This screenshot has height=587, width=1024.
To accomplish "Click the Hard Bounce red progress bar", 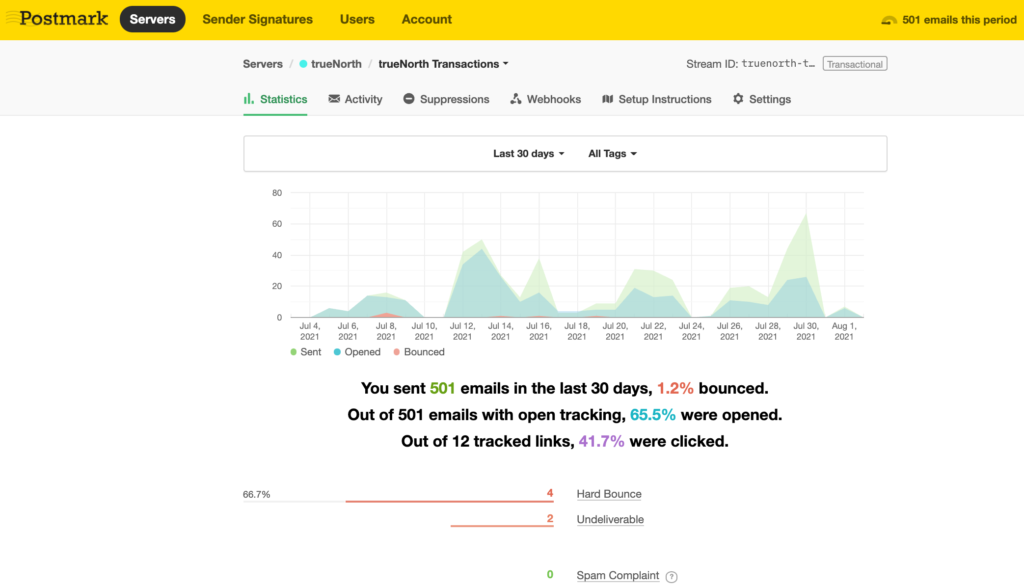I will (x=448, y=502).
